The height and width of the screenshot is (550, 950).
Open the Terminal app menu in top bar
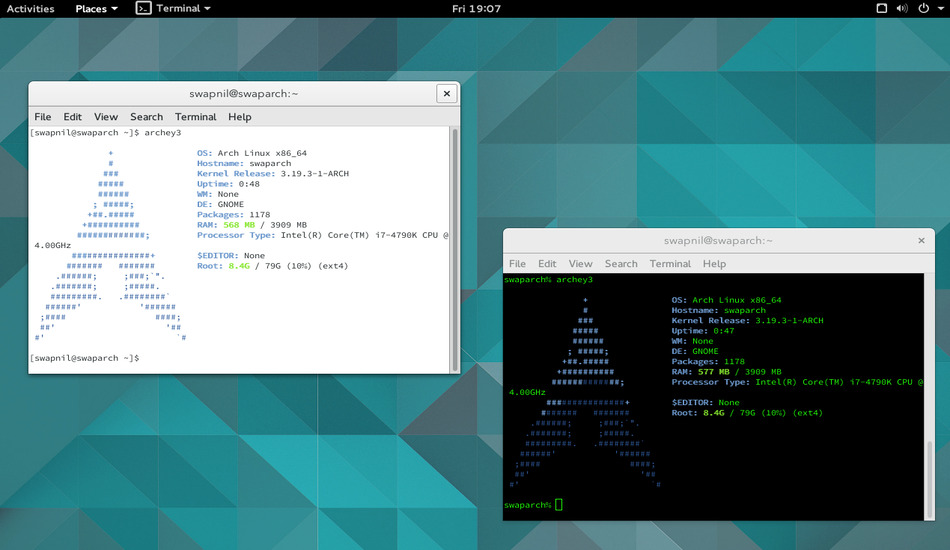183,8
